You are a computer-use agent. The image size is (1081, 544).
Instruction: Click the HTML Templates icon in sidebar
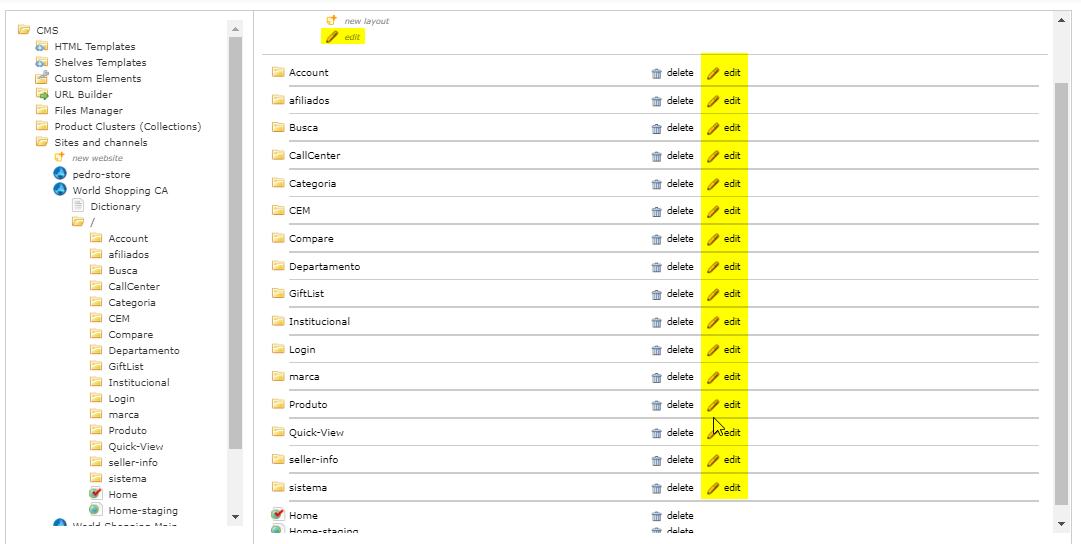(42, 47)
